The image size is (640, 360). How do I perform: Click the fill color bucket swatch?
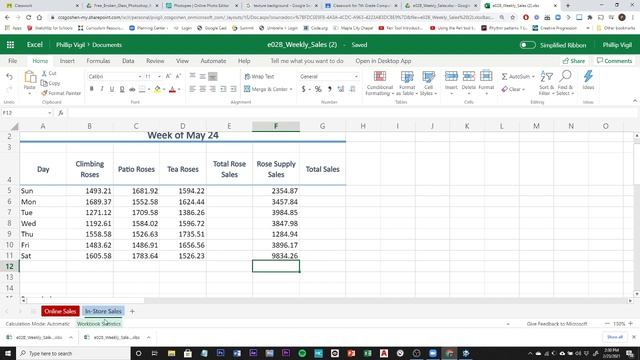157,89
